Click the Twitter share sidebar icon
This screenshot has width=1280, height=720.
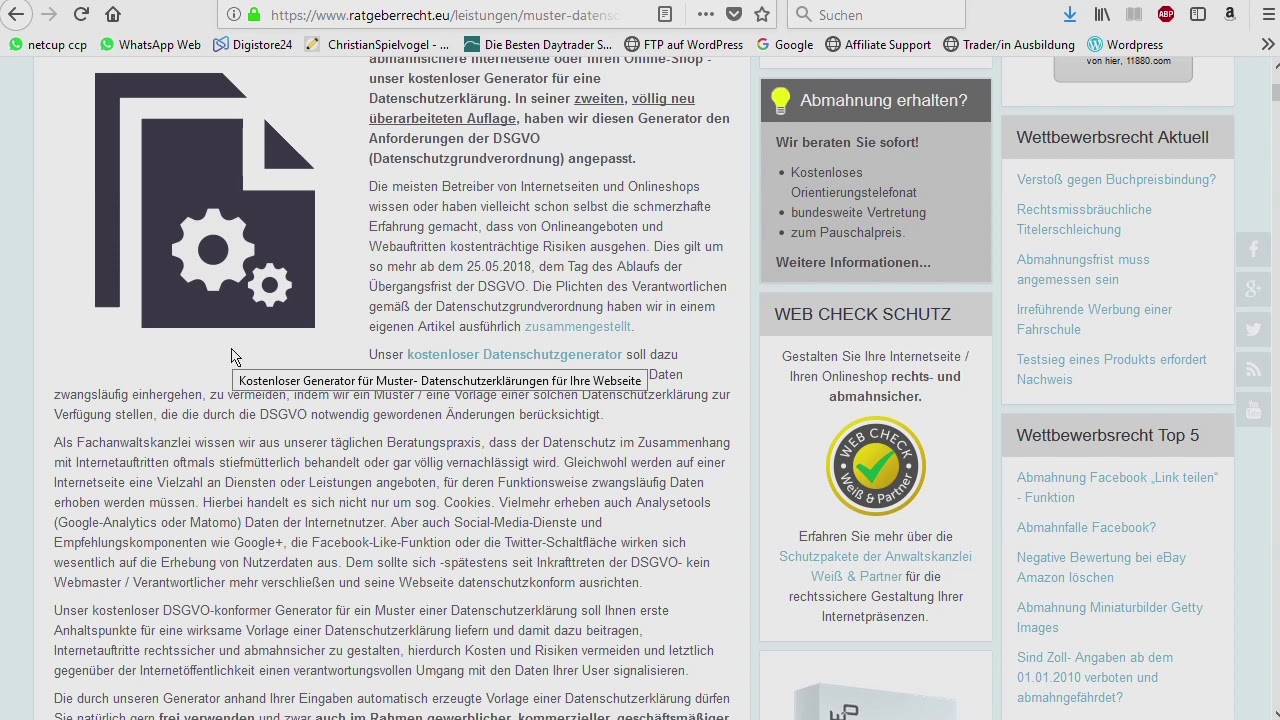pyautogui.click(x=1253, y=330)
